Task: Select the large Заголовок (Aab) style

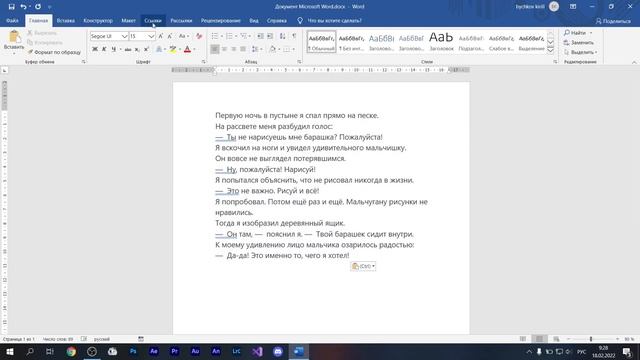Action: pyautogui.click(x=441, y=42)
